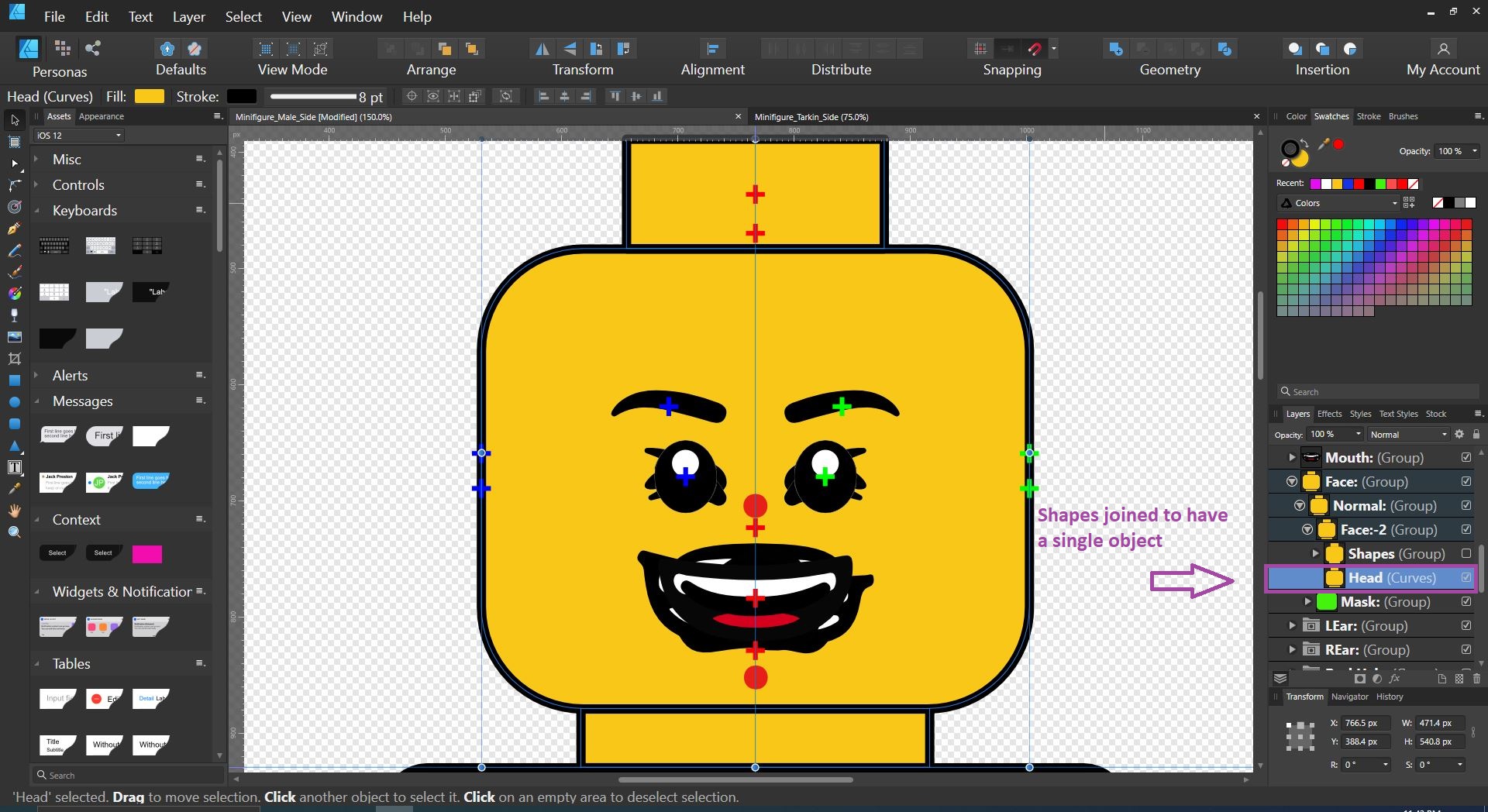Click the Layer Effects fx icon
The height and width of the screenshot is (812, 1488).
pos(1395,679)
